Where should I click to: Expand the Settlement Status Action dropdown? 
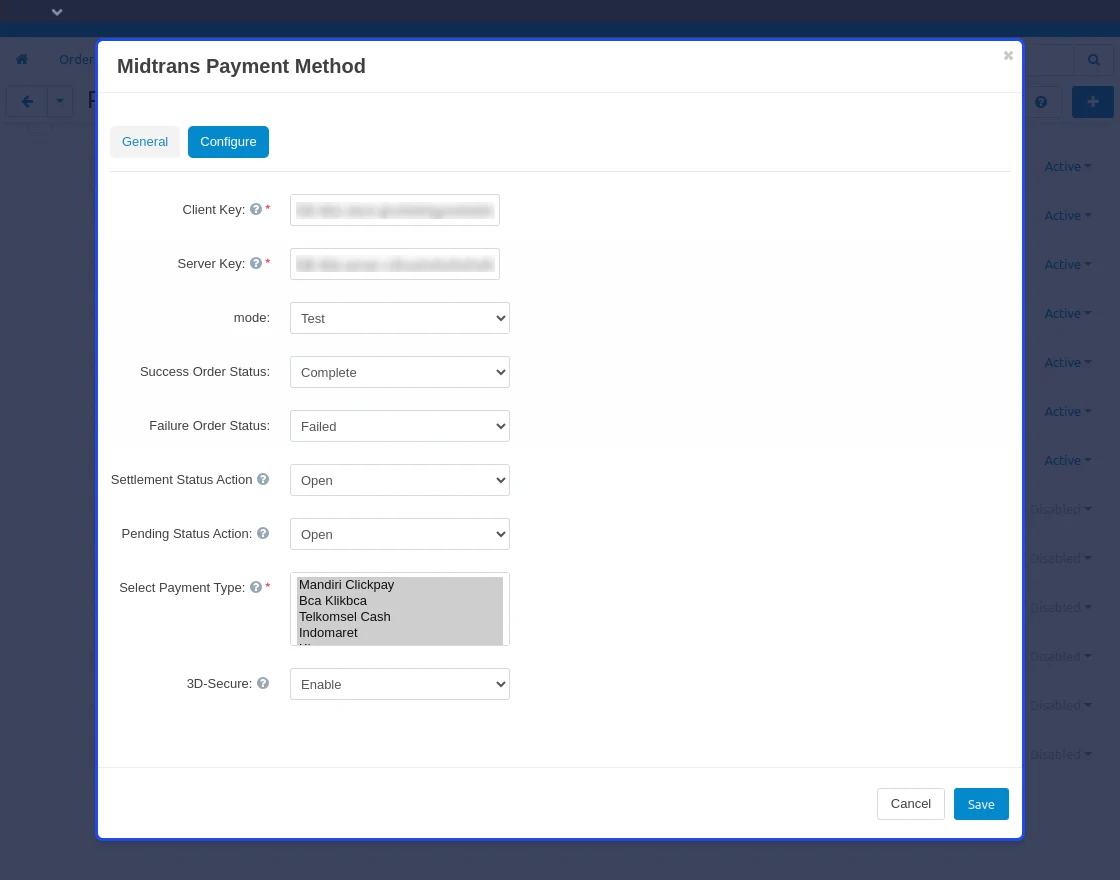click(399, 480)
